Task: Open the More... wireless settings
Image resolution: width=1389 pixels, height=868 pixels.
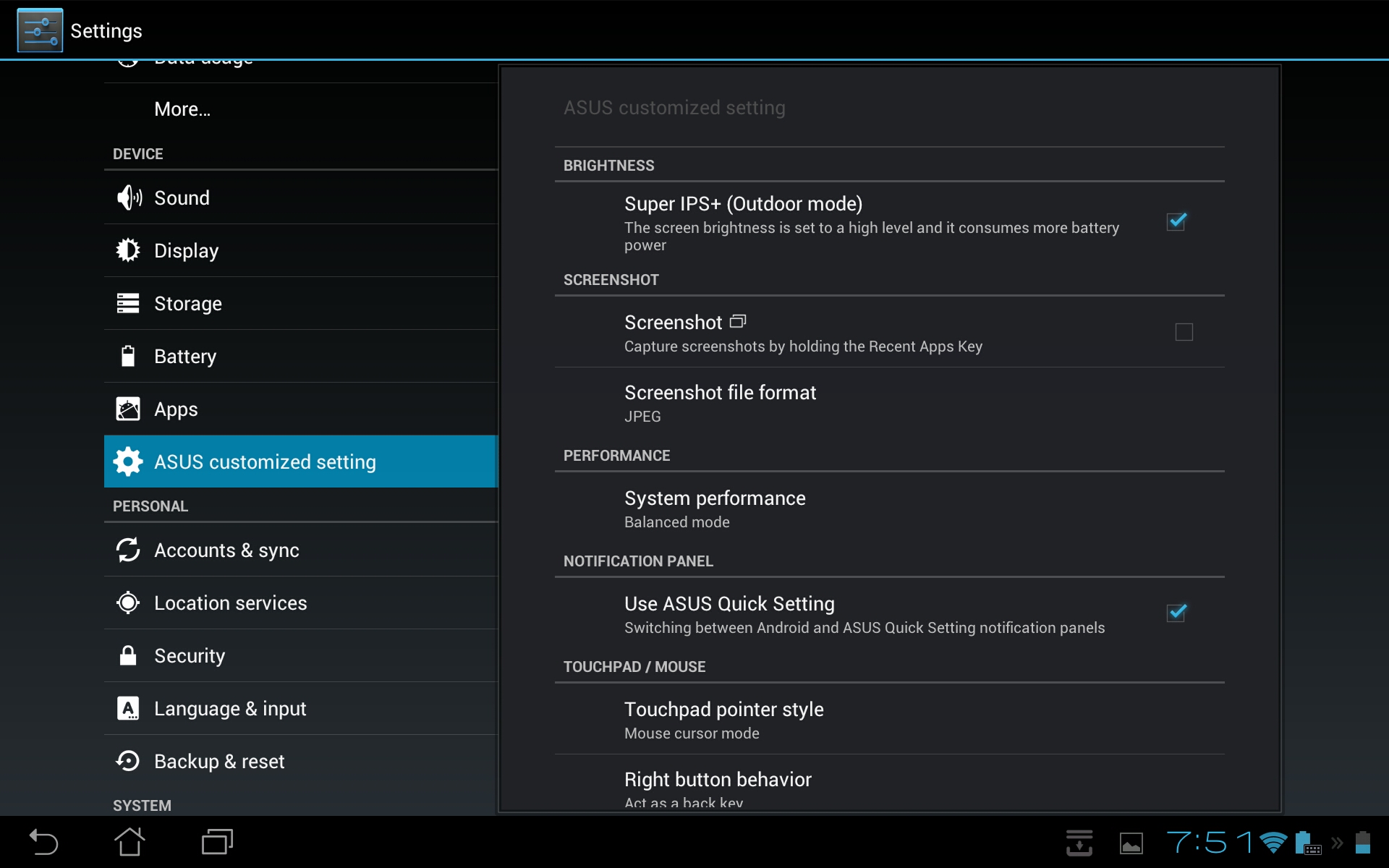Action: (x=182, y=109)
